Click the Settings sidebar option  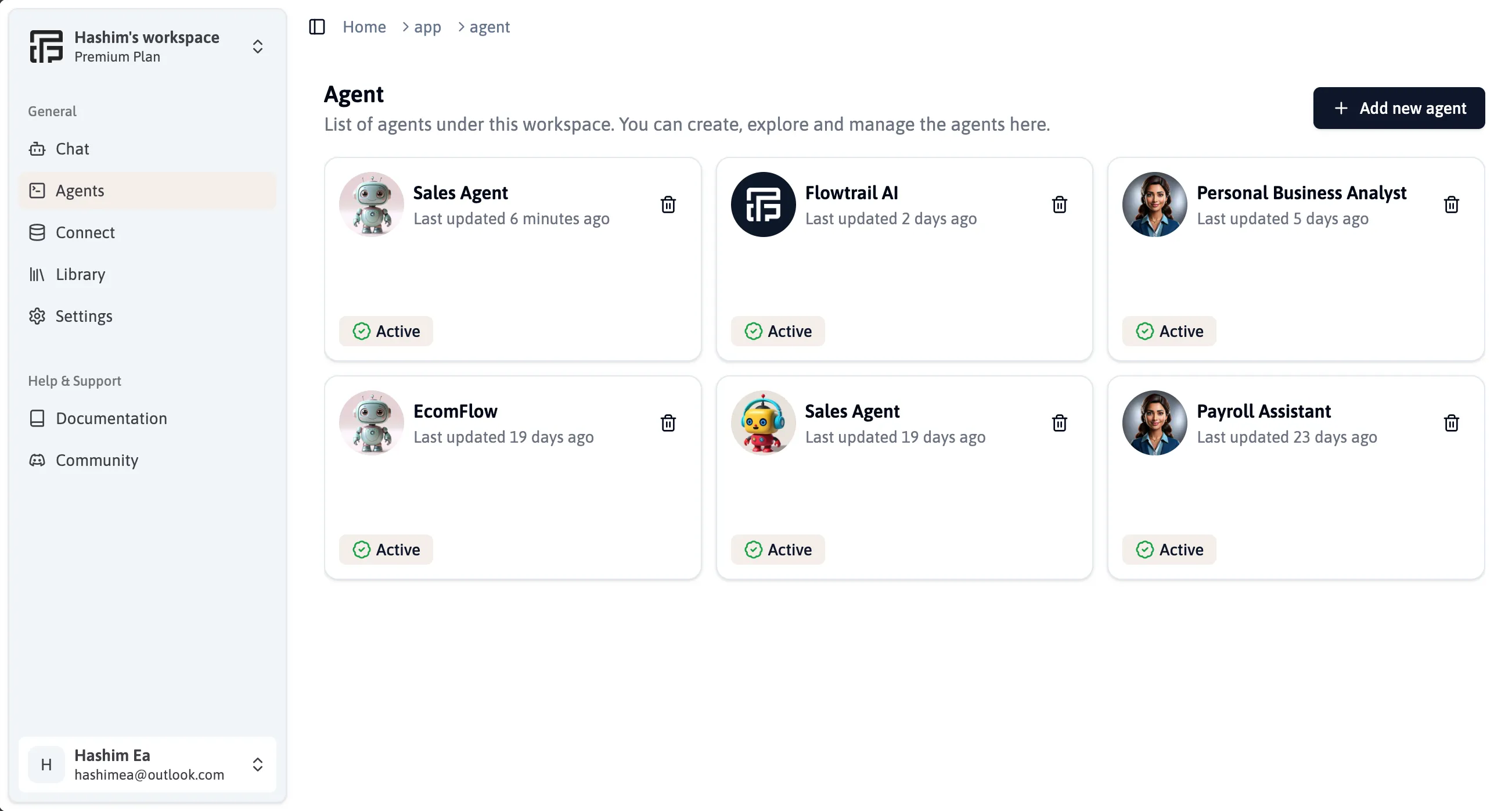pos(84,316)
